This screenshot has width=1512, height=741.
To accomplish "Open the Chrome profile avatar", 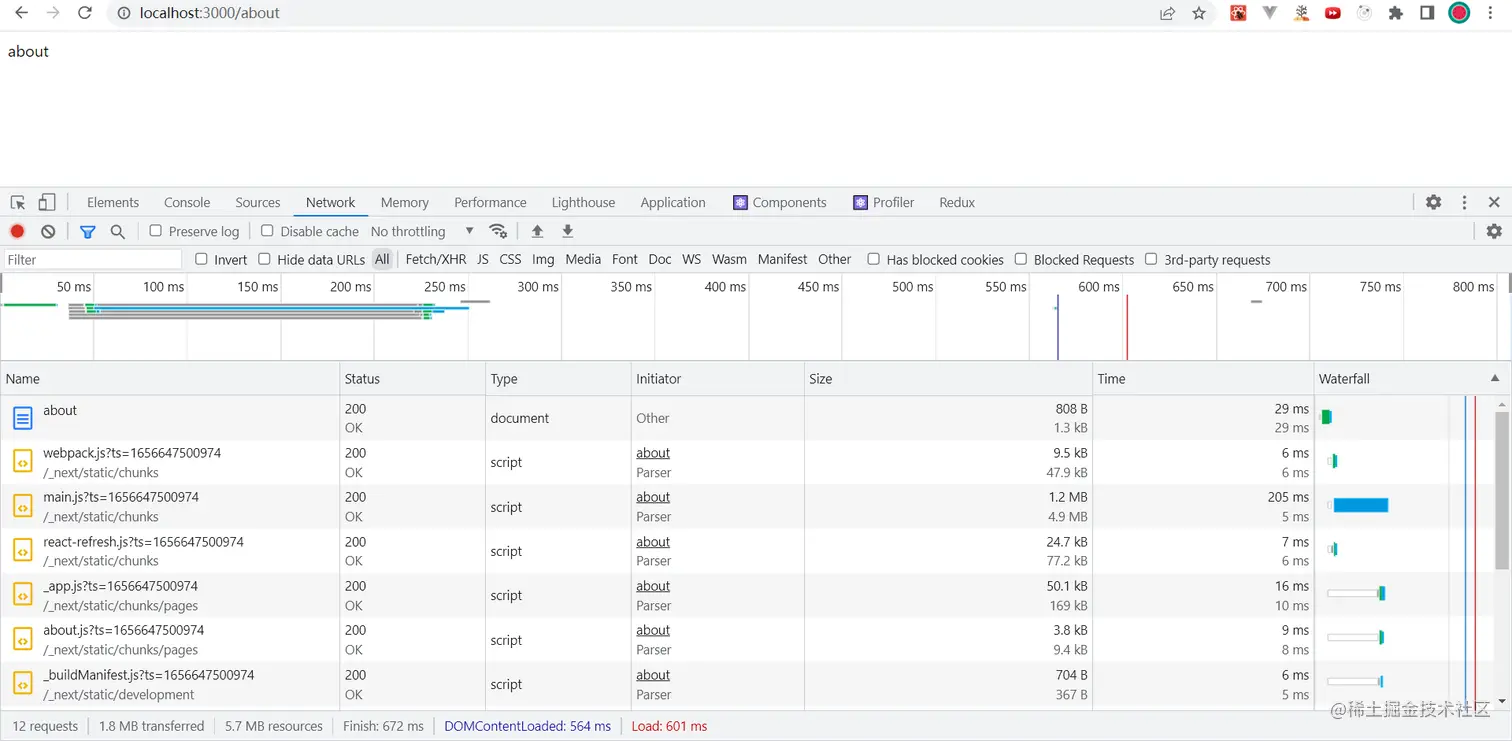I will click(x=1459, y=13).
